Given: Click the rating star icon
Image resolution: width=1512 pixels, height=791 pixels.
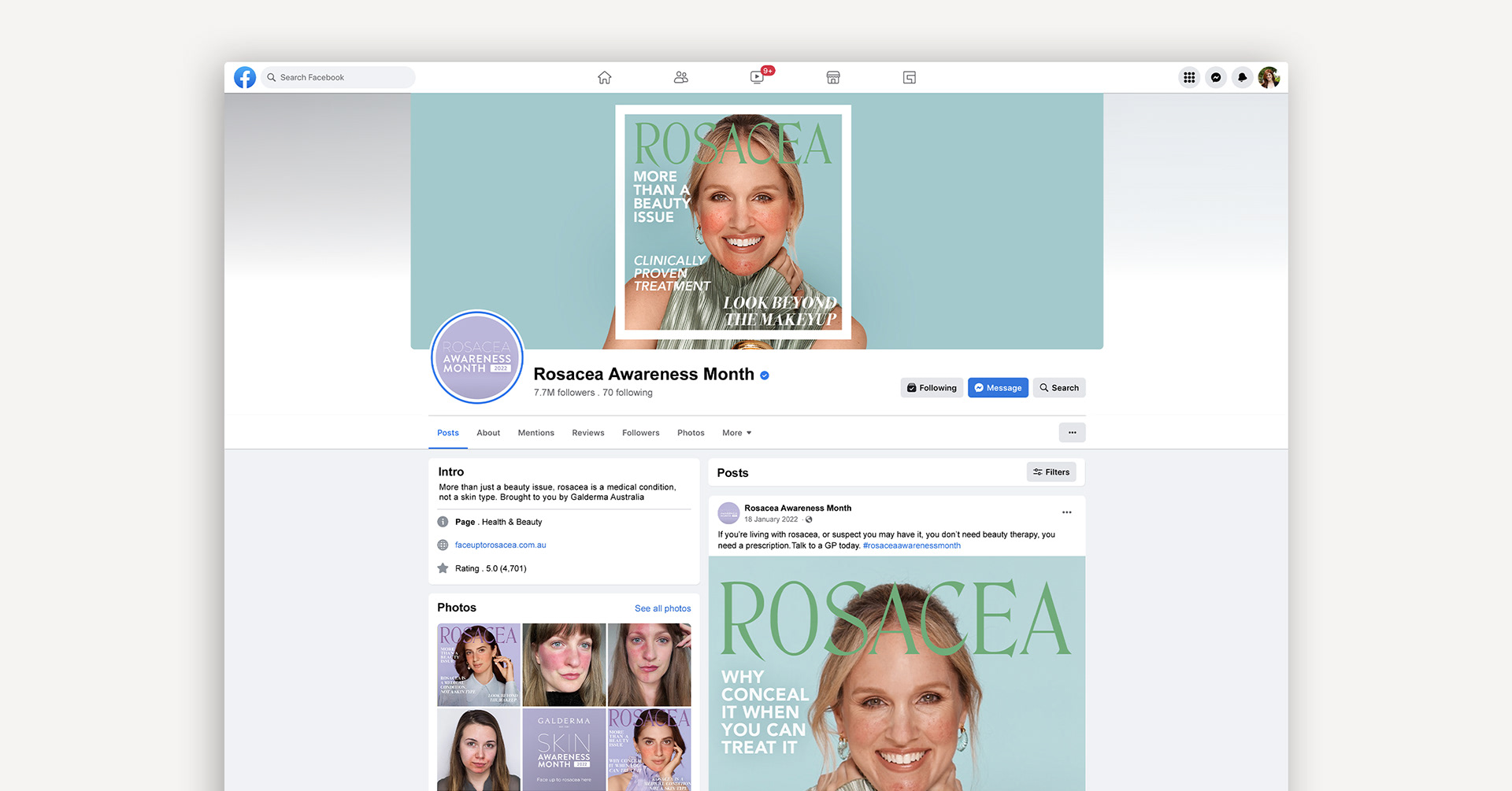Looking at the screenshot, I should pyautogui.click(x=443, y=568).
